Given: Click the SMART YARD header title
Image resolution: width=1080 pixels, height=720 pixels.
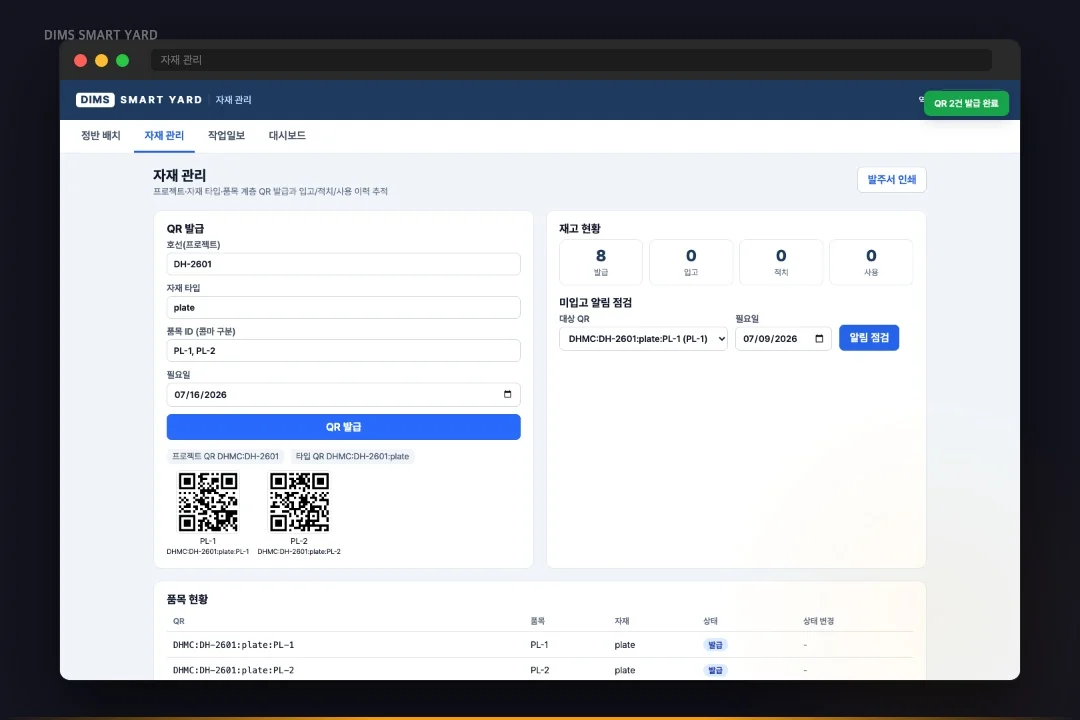Looking at the screenshot, I should click(161, 100).
